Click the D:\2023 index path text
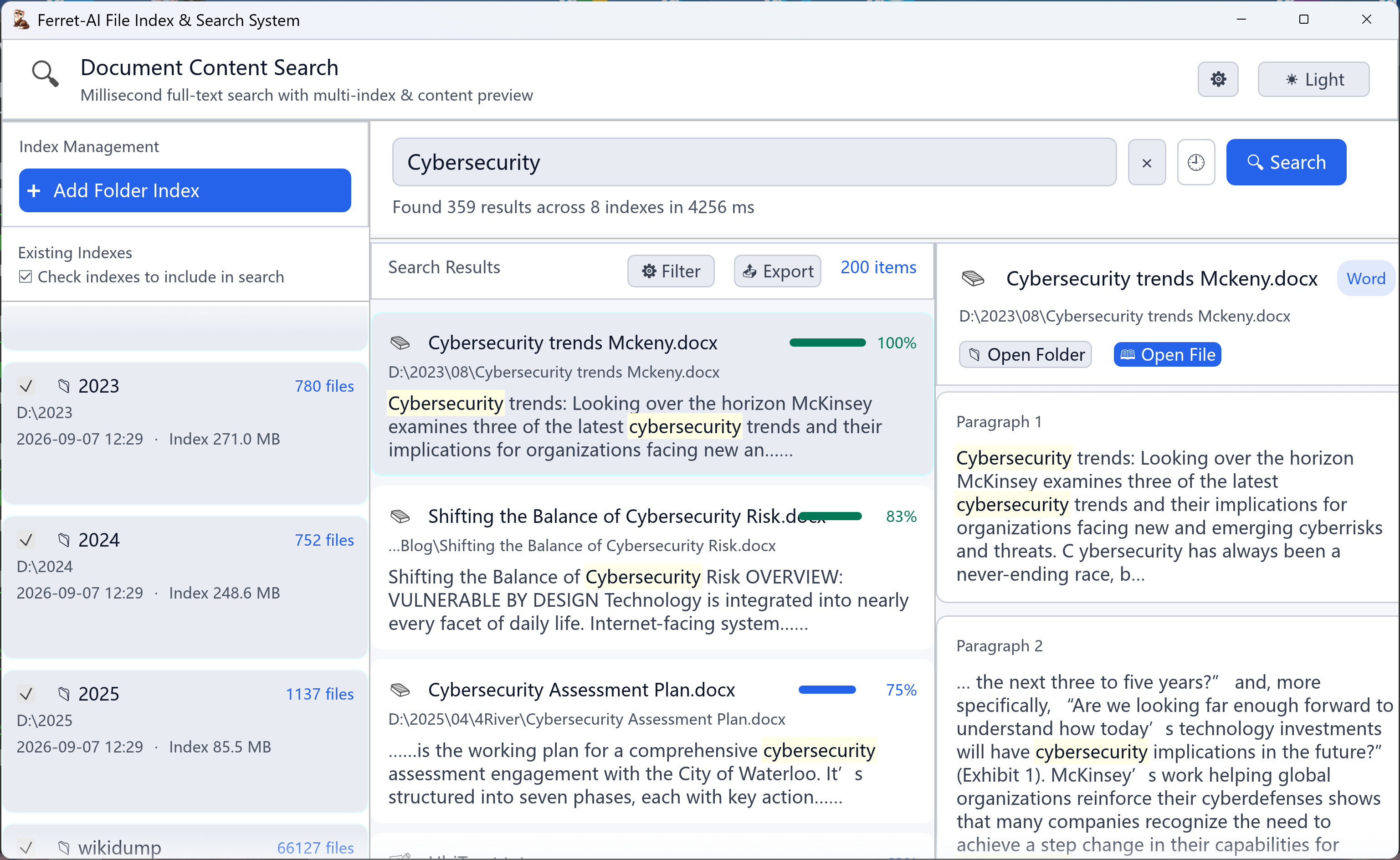Viewport: 1400px width, 860px height. point(44,412)
